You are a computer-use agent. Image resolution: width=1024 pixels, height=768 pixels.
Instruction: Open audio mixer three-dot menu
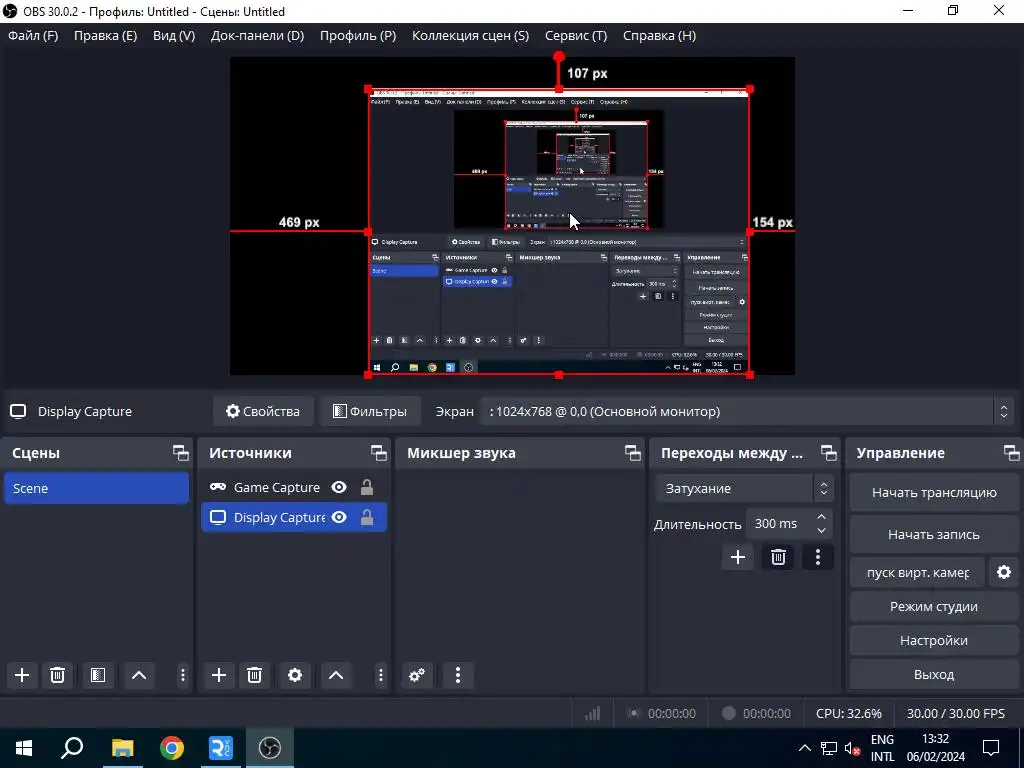click(x=458, y=675)
